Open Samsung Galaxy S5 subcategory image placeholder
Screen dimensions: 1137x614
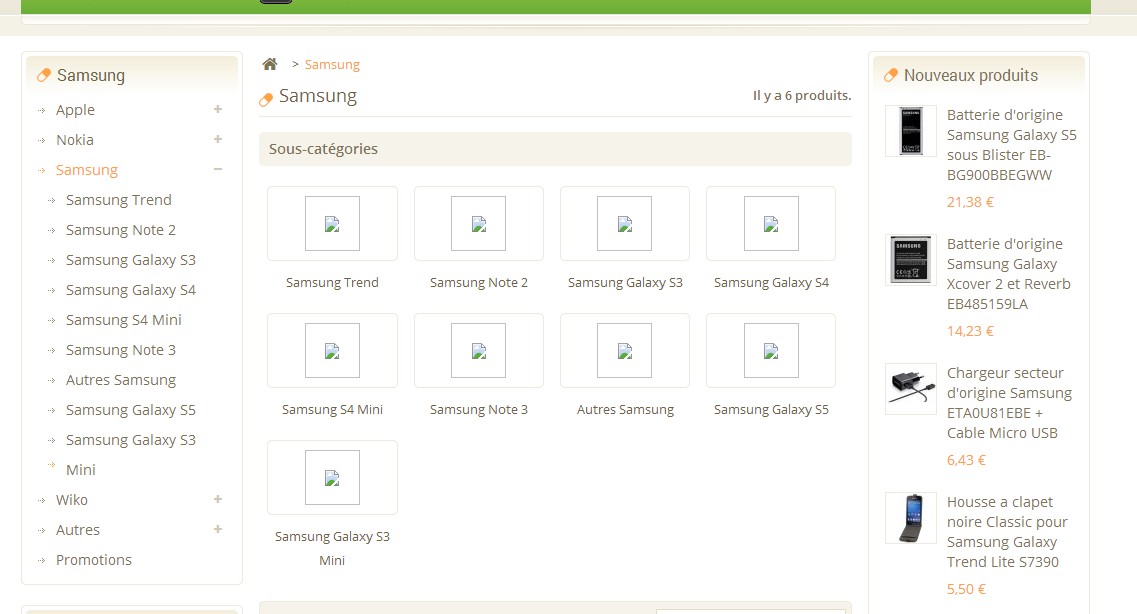(x=771, y=350)
